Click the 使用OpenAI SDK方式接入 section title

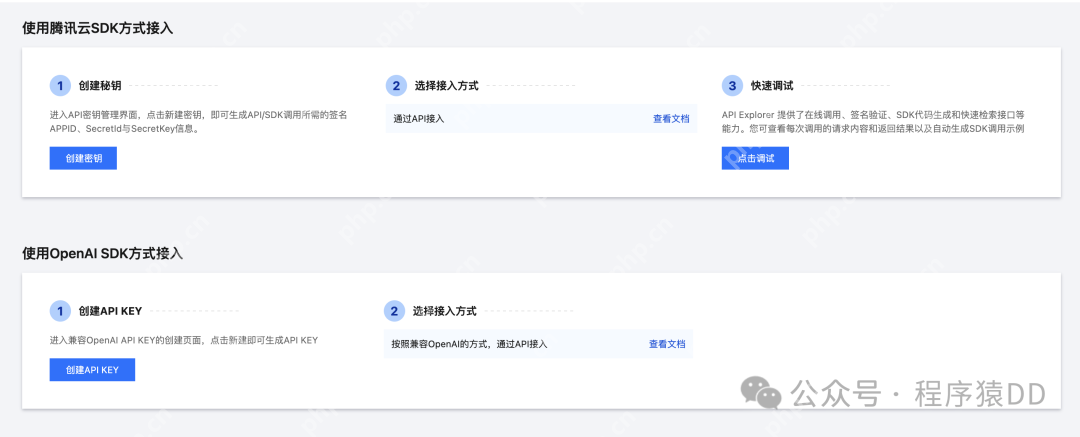(x=102, y=253)
